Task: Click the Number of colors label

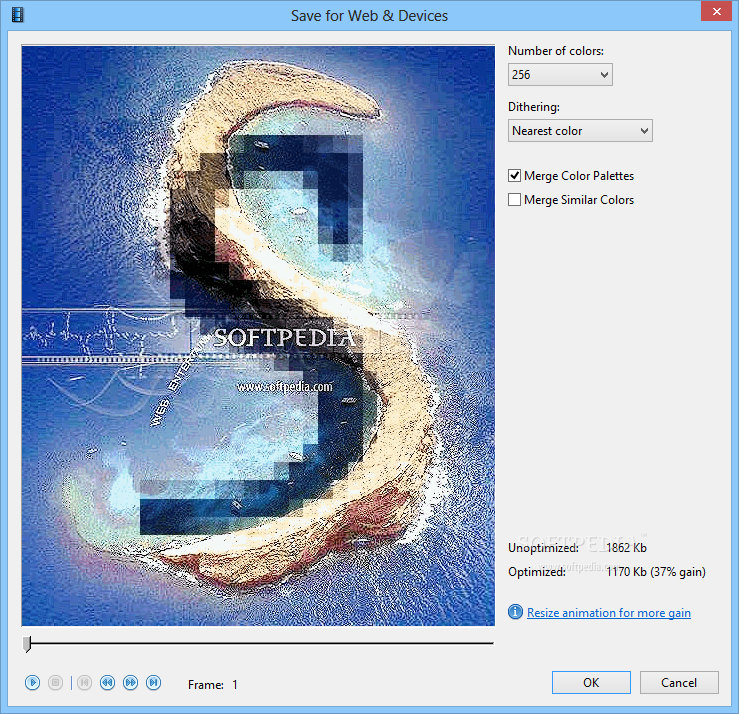Action: click(x=556, y=51)
